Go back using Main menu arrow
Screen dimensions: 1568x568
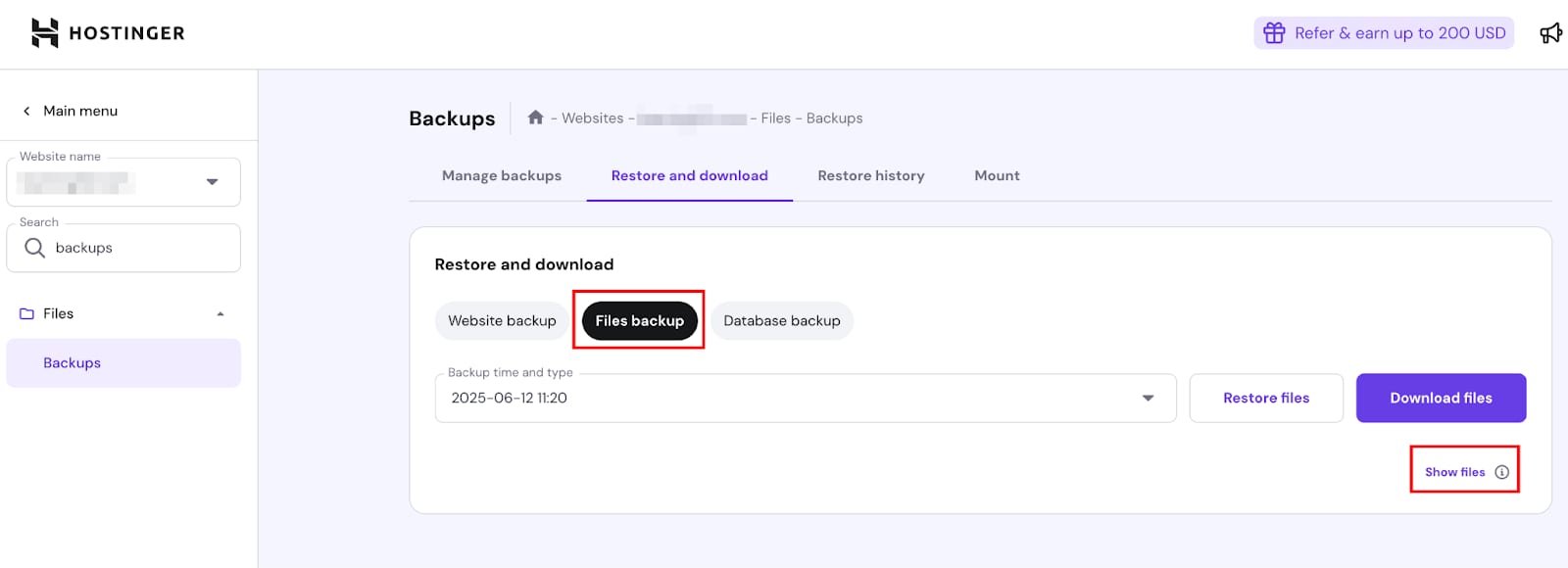click(x=26, y=112)
